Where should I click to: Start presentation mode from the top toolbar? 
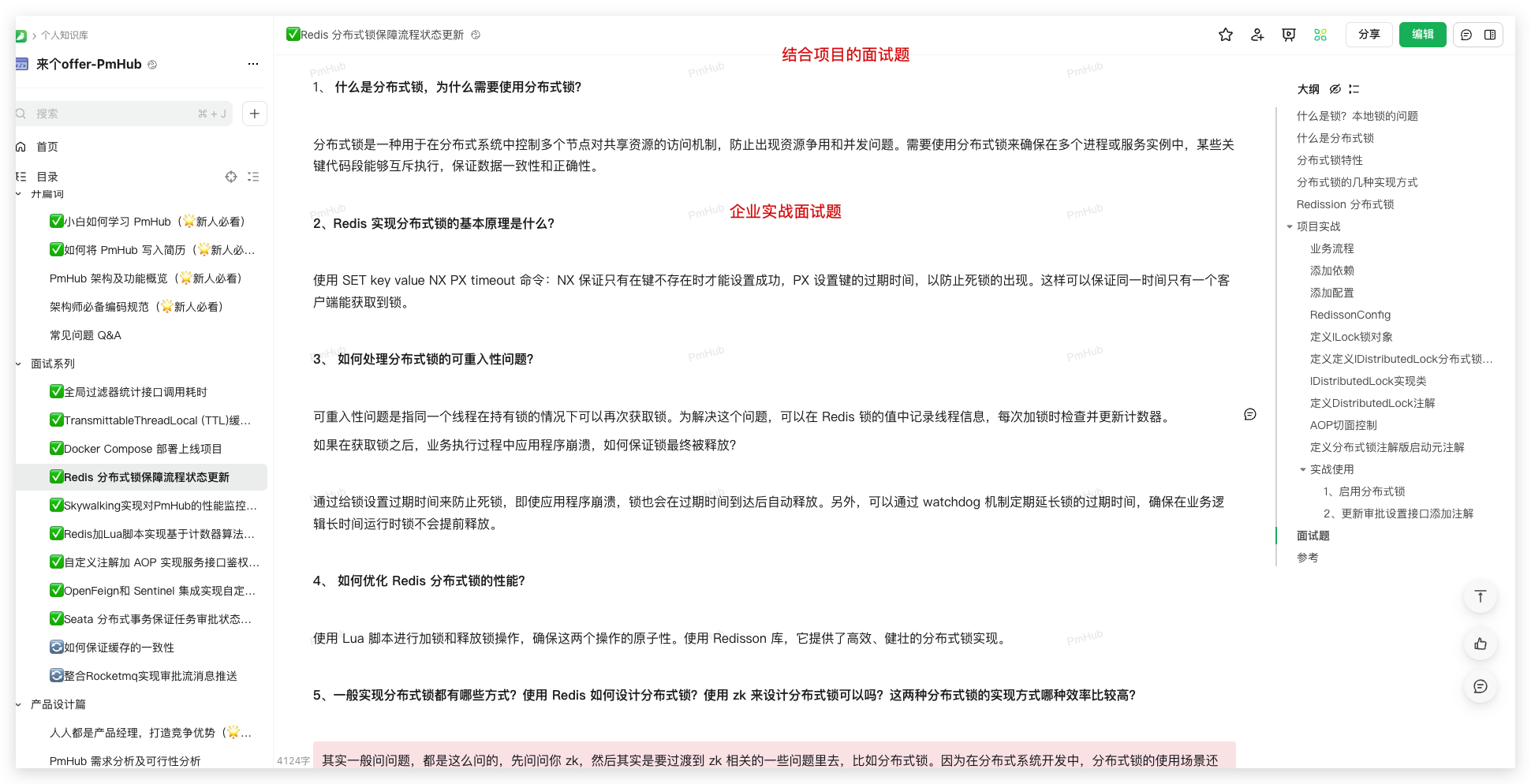pos(1289,35)
